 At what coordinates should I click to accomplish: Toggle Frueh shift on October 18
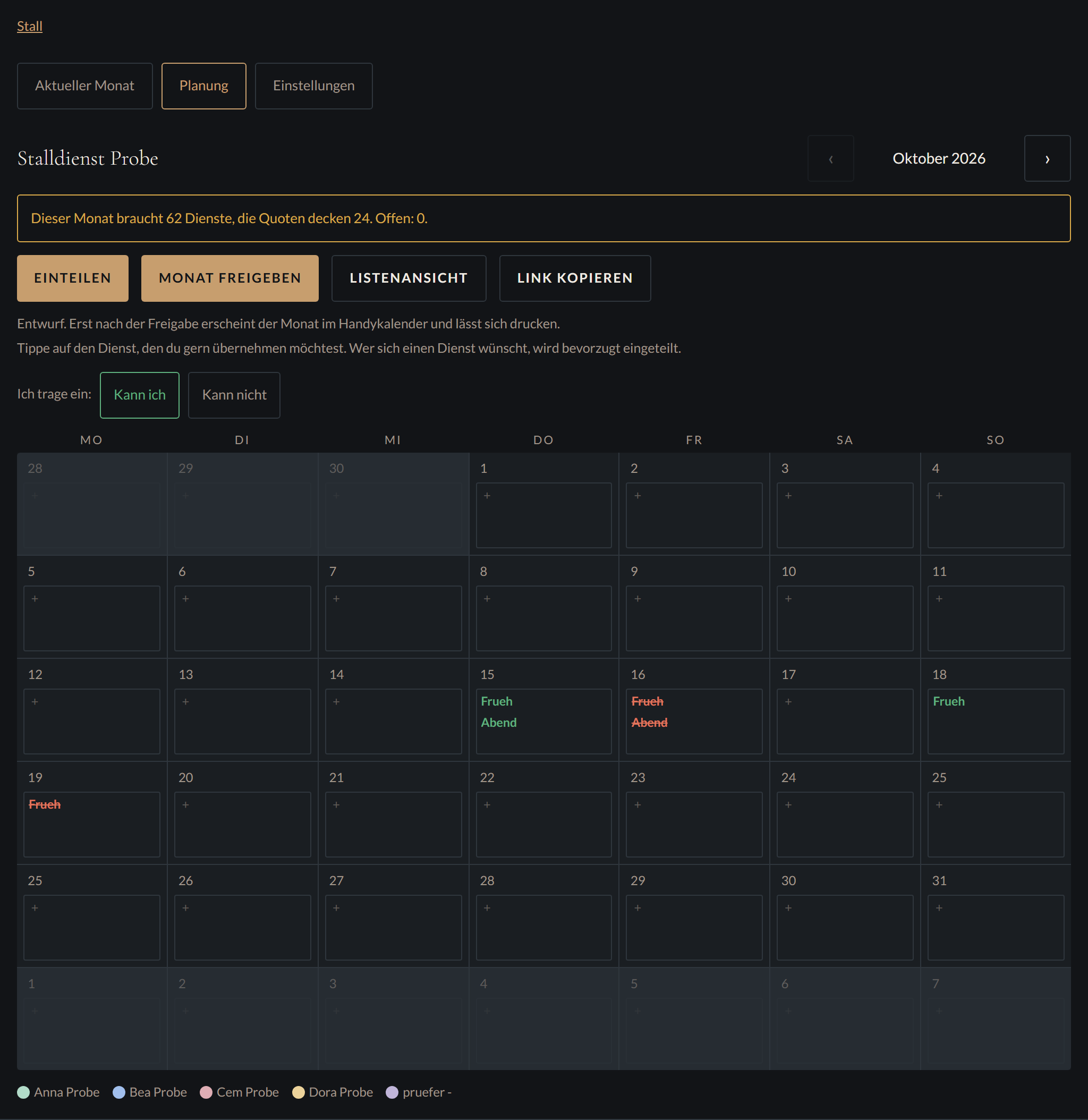(x=949, y=702)
